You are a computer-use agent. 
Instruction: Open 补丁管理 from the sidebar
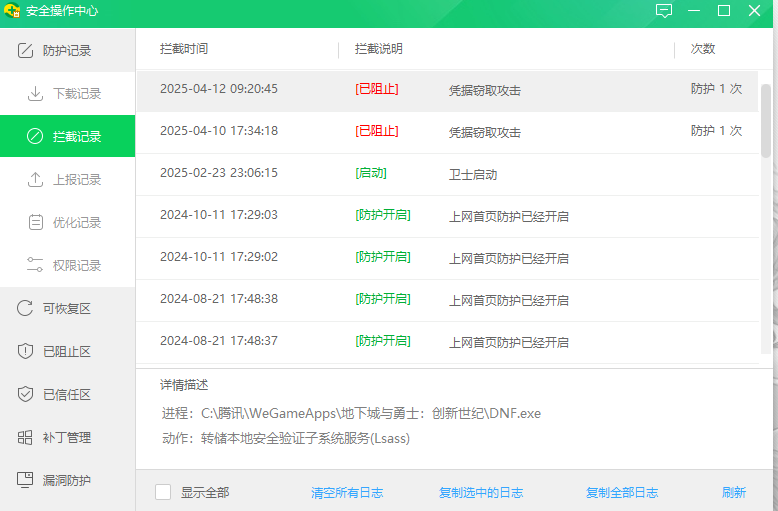point(66,437)
